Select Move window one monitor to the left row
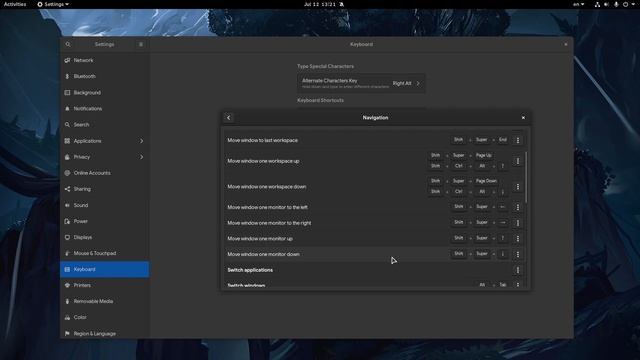The height and width of the screenshot is (360, 640). (x=374, y=207)
